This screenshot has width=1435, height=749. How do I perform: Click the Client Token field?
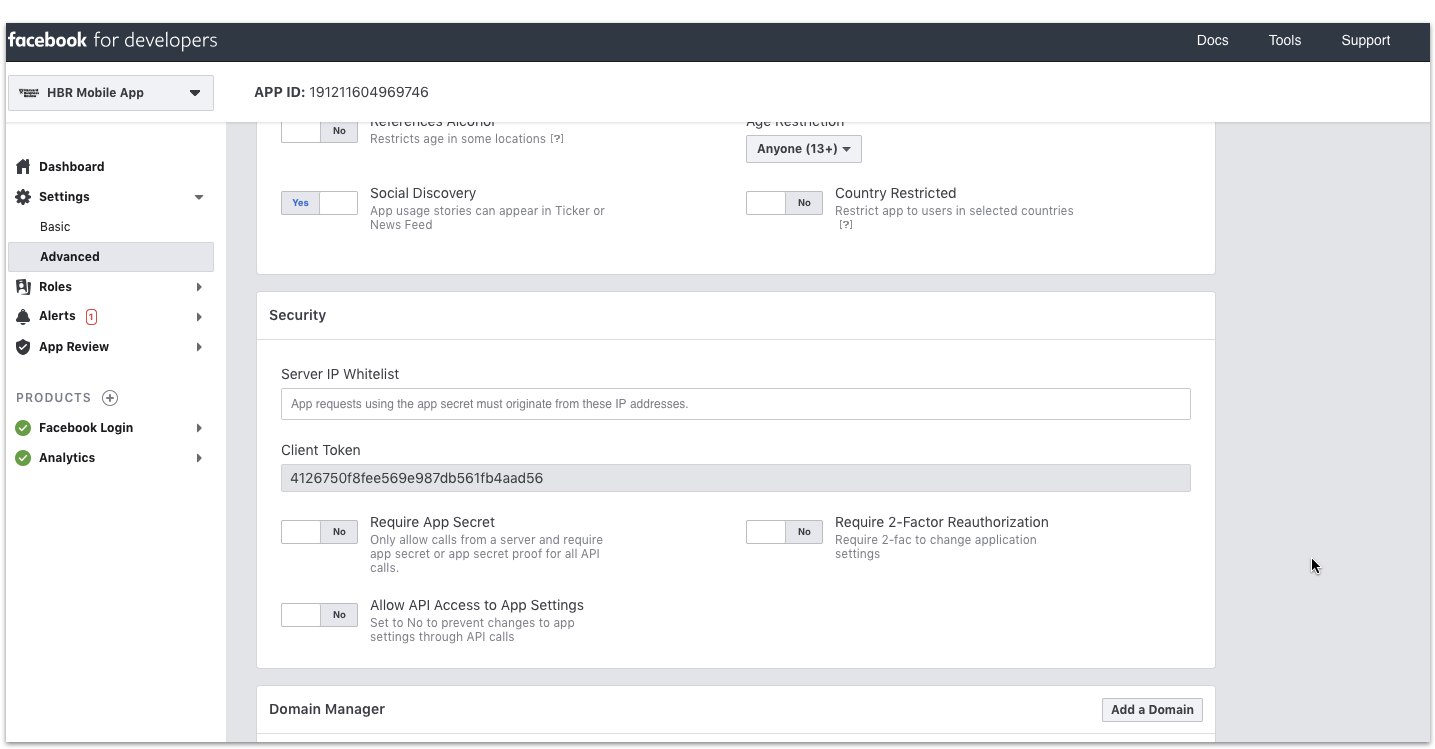(735, 478)
